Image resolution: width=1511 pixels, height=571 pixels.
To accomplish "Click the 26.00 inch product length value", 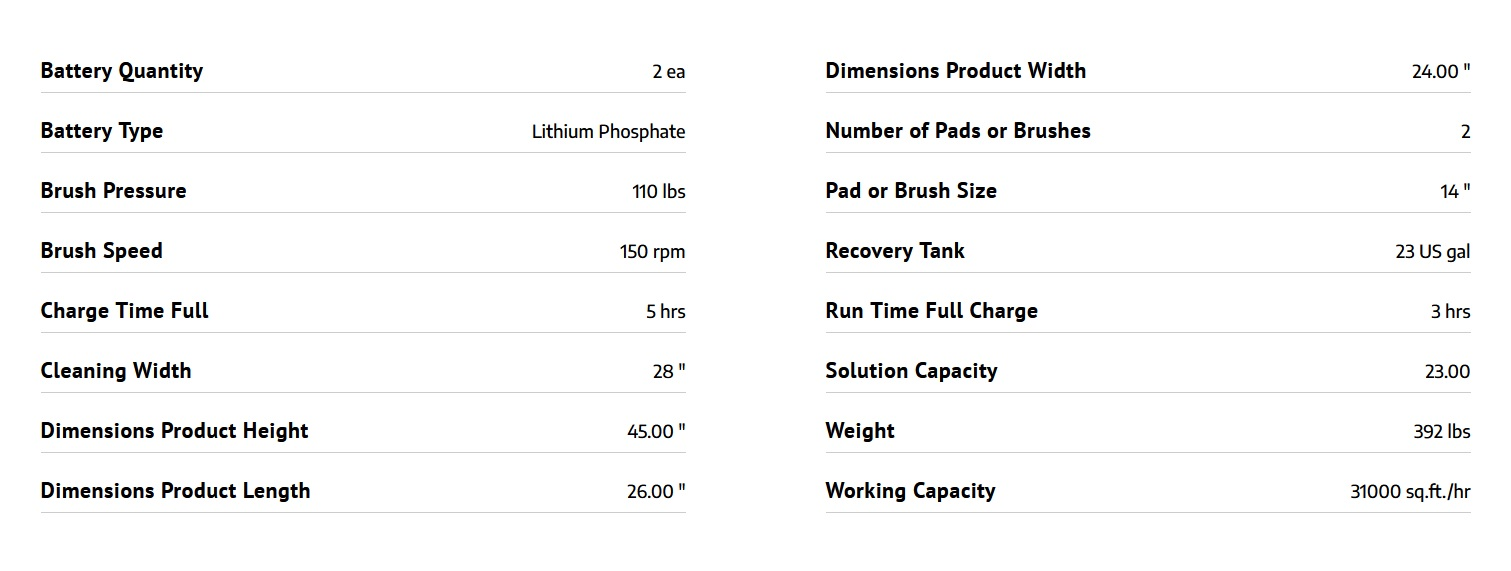I will (x=656, y=491).
